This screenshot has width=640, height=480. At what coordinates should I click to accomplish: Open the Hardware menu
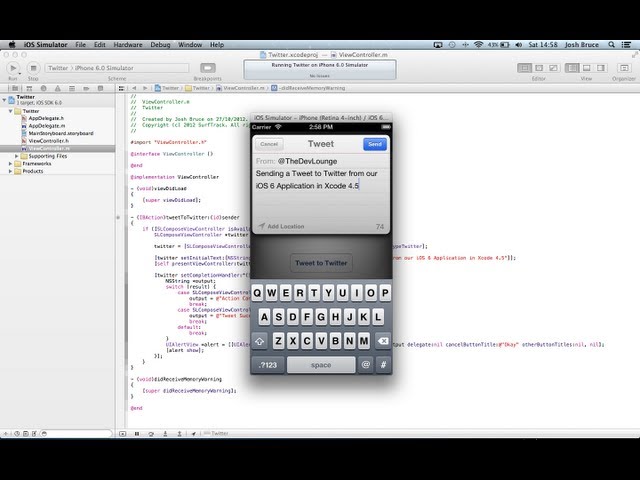128,45
